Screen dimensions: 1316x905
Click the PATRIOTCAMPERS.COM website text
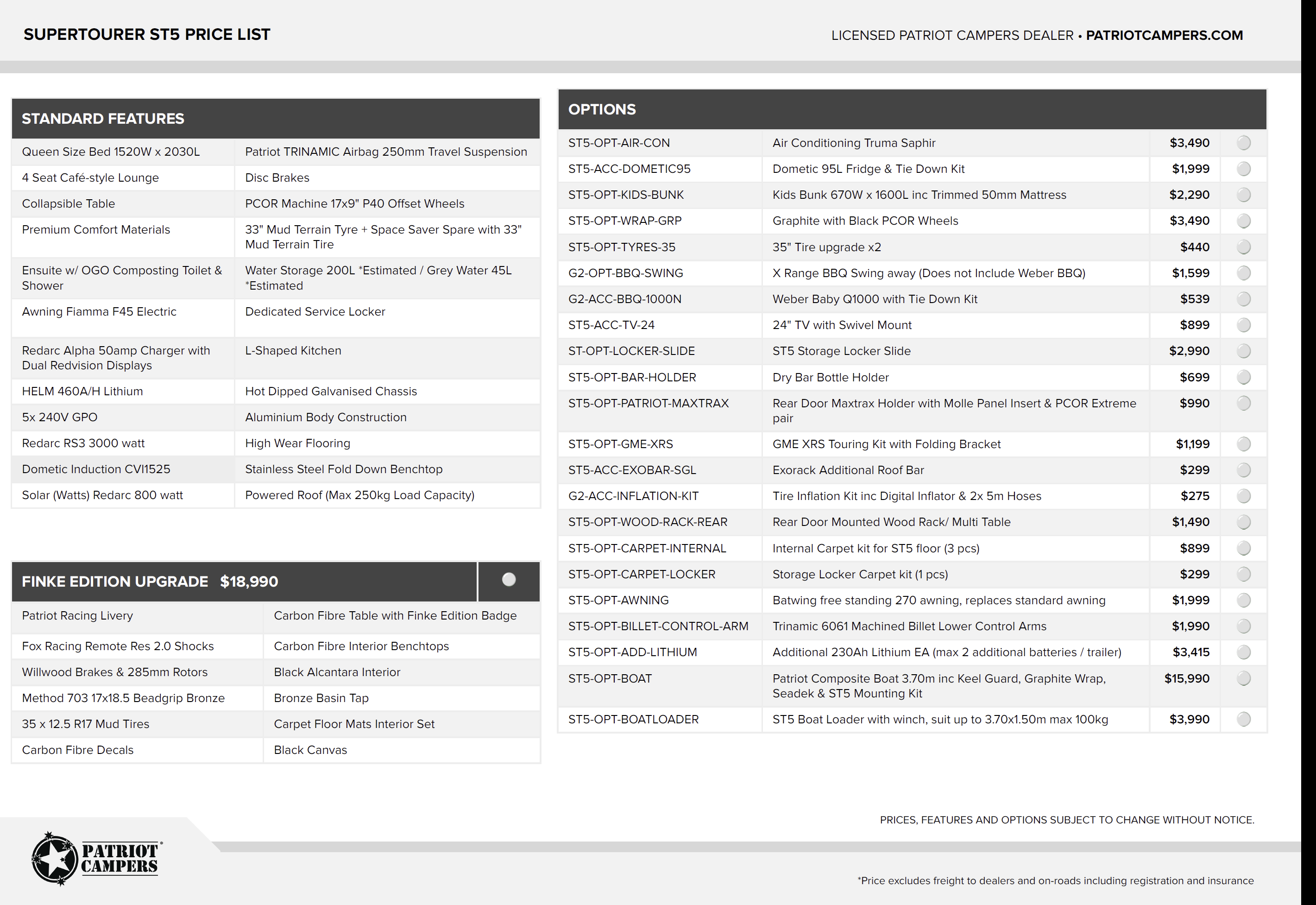(x=1164, y=35)
